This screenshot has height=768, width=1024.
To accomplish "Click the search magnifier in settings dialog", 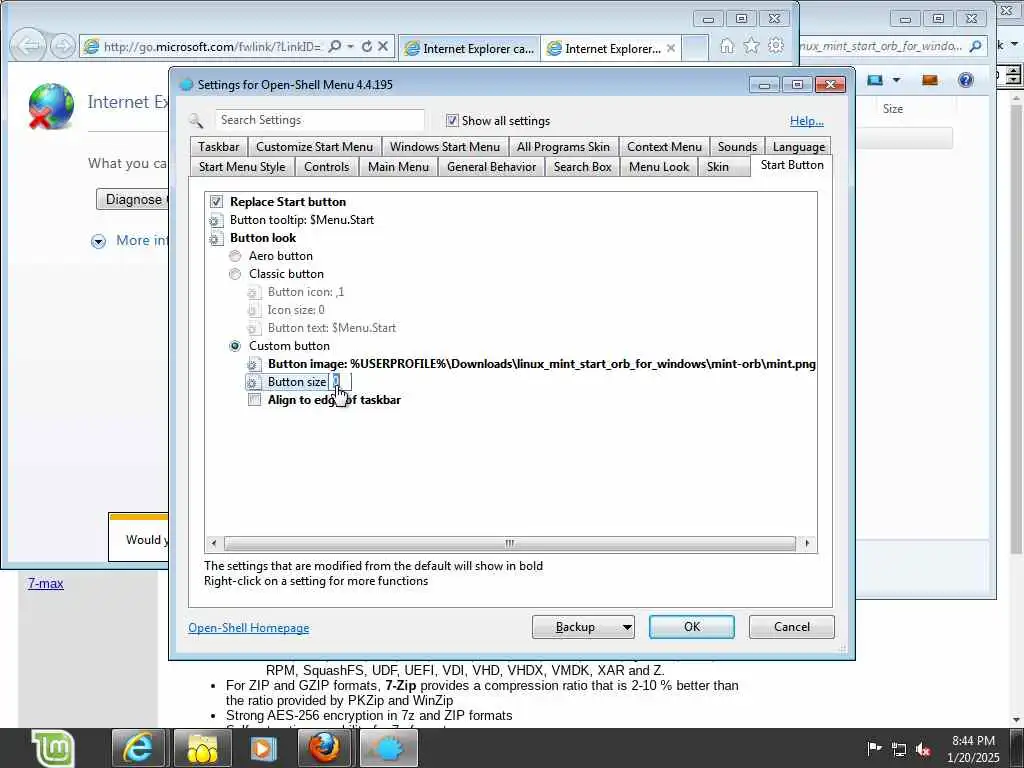I will coord(196,120).
